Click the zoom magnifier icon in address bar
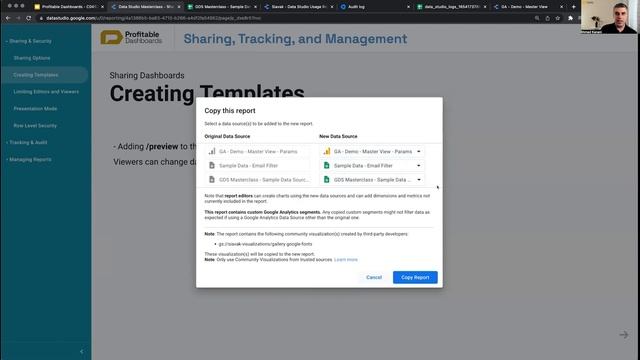640x360 pixels. click(x=537, y=18)
